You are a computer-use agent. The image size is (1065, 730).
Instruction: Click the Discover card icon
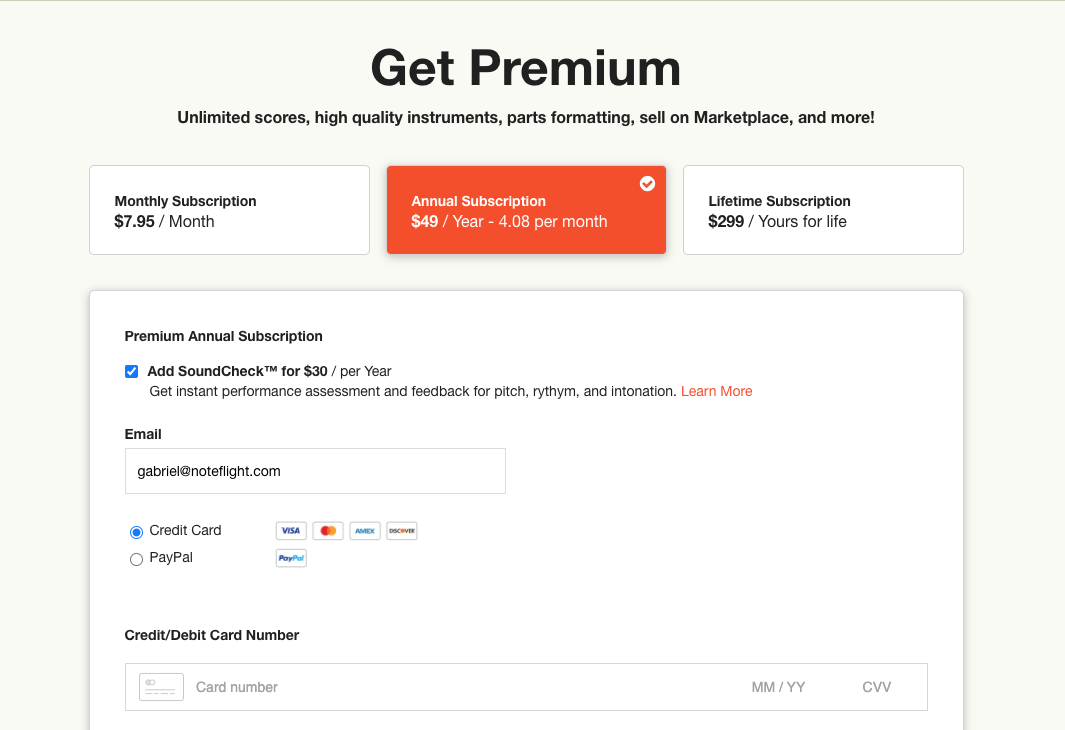pos(402,531)
